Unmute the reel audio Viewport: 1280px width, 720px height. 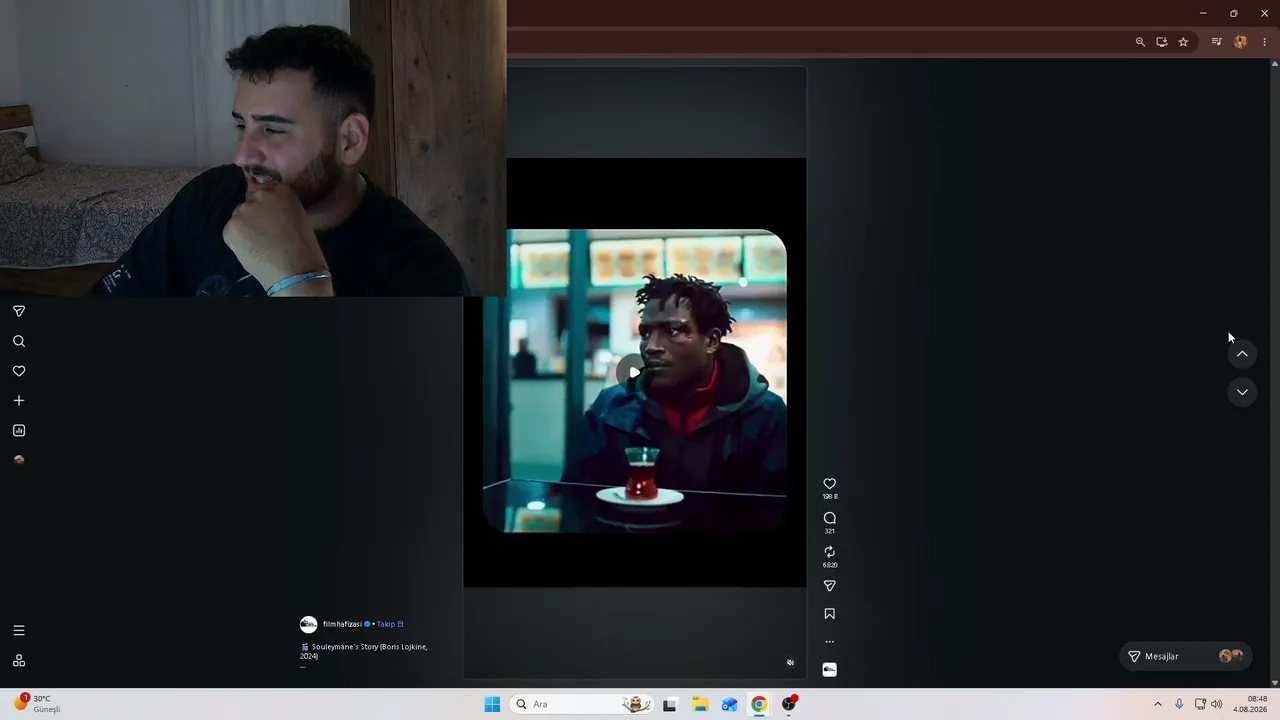(790, 662)
